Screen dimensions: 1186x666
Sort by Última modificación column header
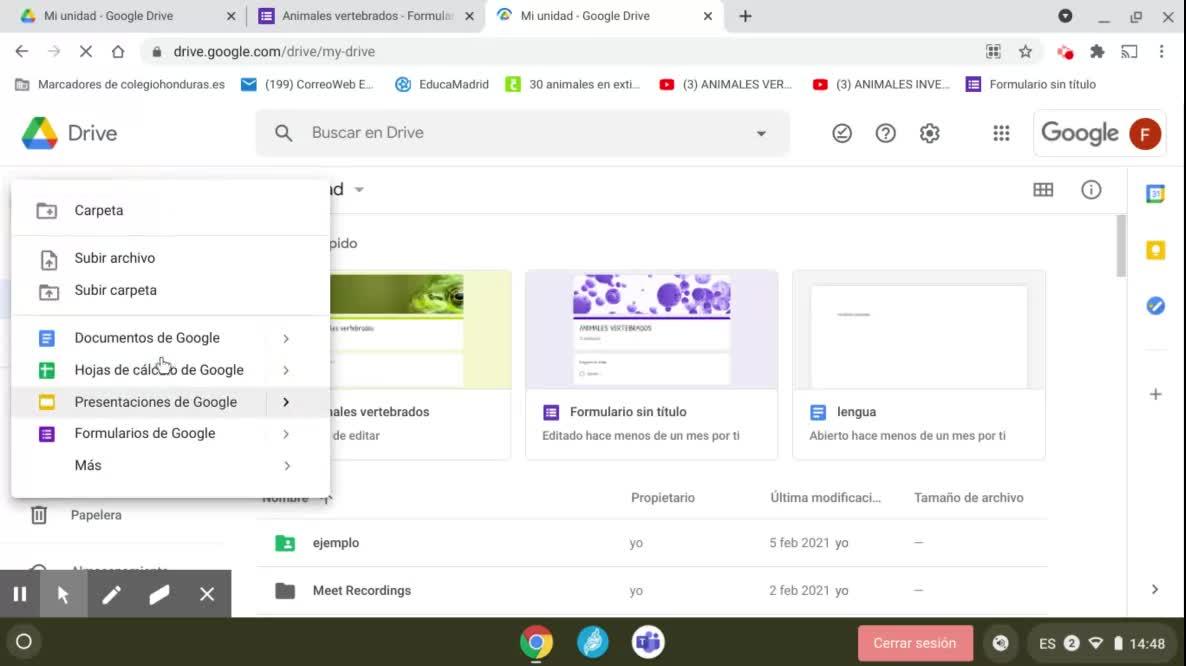coord(825,497)
